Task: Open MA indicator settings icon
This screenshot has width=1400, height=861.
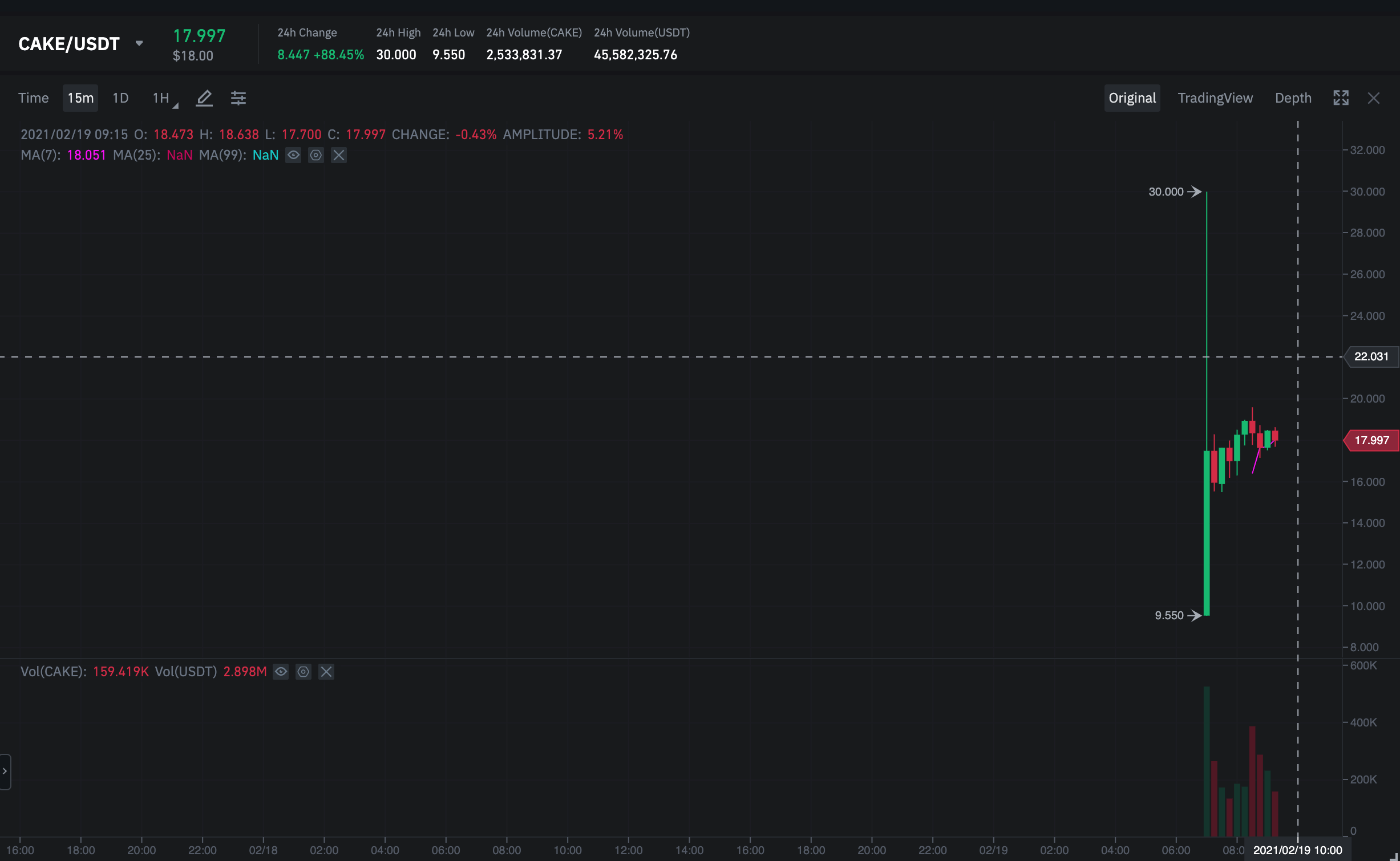Action: tap(316, 155)
